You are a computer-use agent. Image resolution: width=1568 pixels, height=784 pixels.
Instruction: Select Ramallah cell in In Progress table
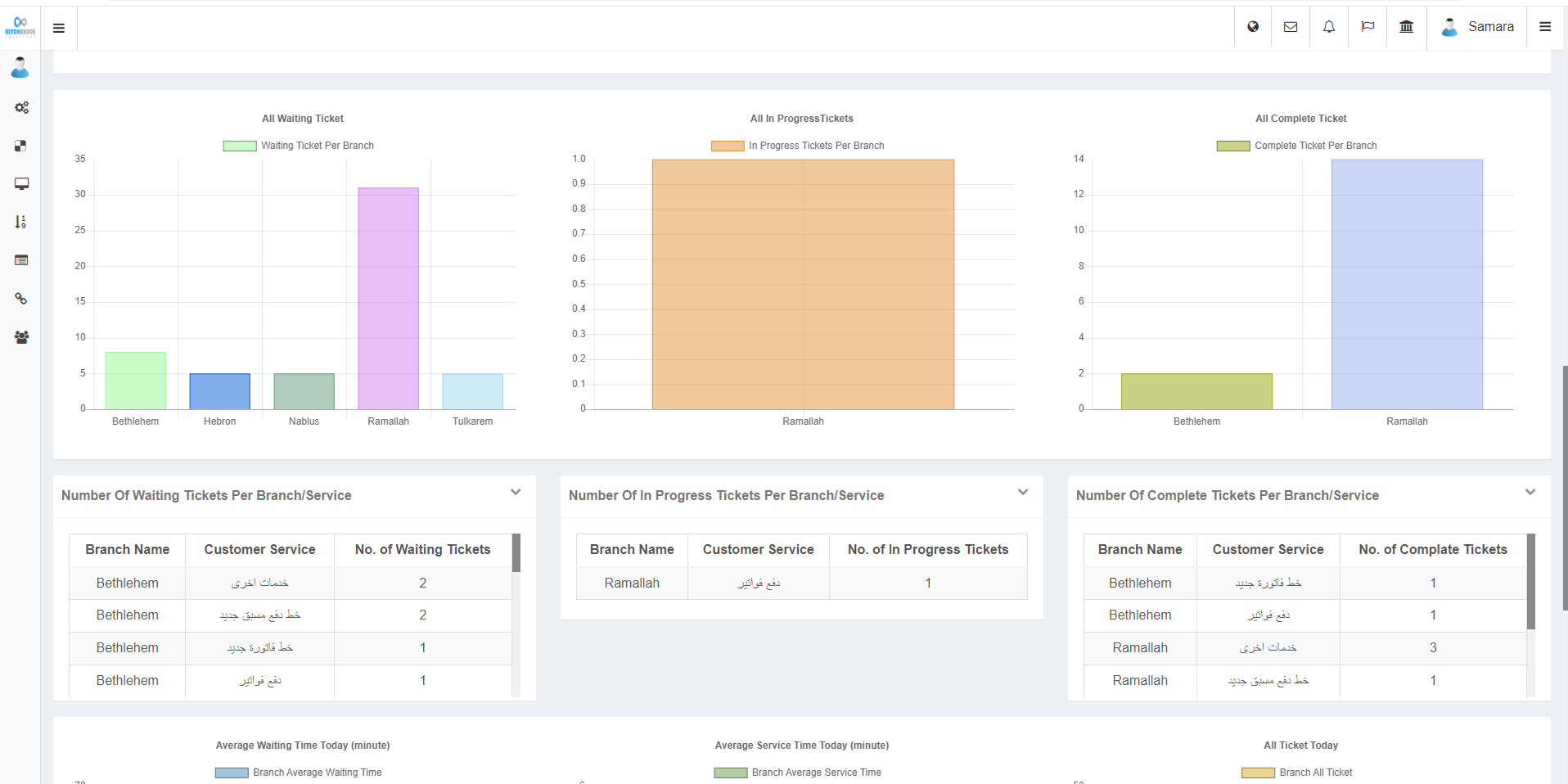(632, 583)
